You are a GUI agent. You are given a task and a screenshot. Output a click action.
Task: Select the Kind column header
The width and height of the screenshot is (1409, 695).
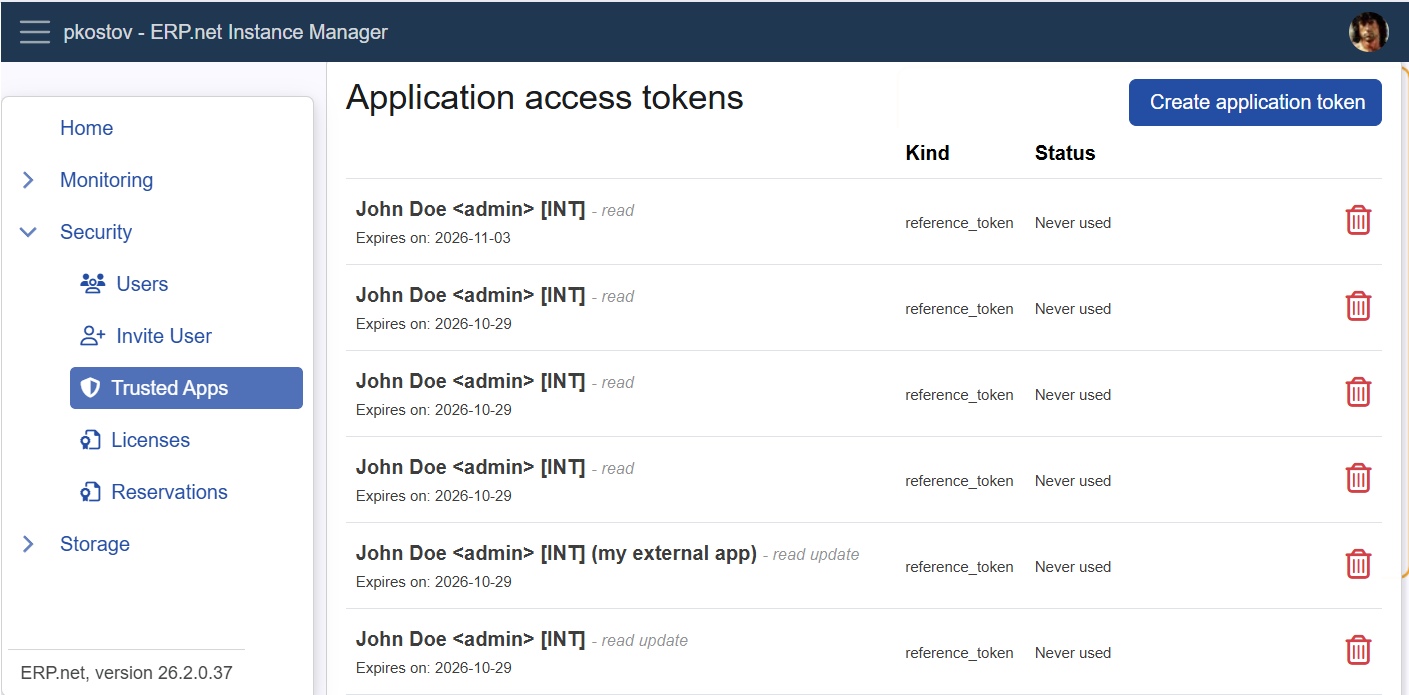click(927, 153)
